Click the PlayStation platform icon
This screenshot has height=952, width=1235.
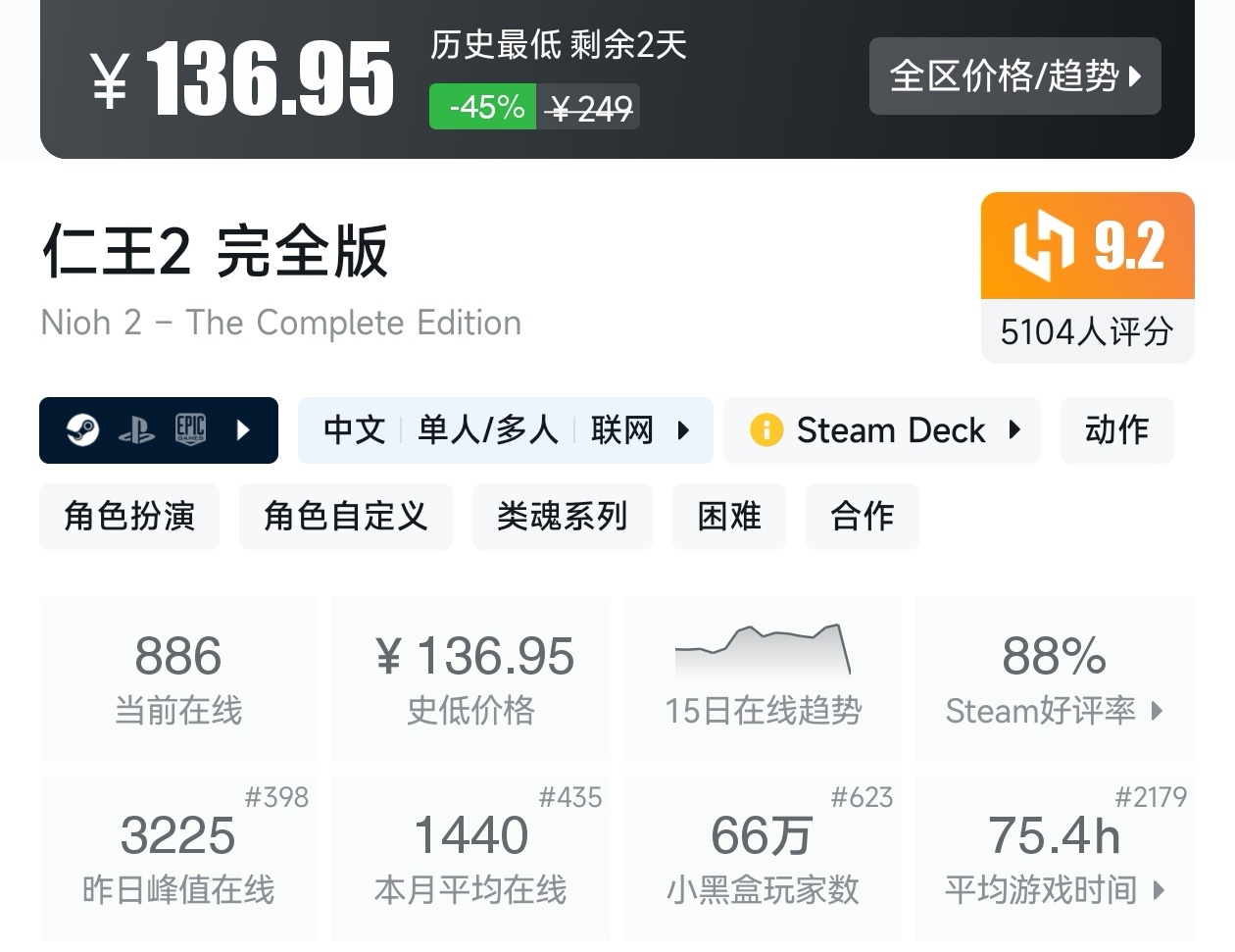[136, 429]
